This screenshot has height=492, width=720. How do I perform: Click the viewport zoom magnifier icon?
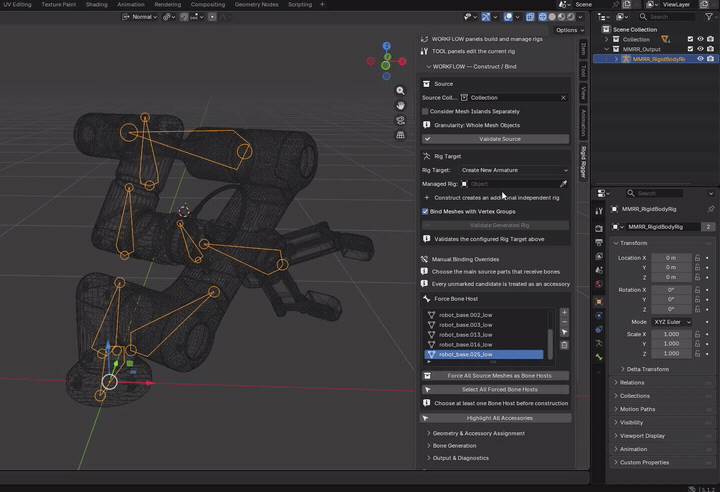(x=400, y=91)
